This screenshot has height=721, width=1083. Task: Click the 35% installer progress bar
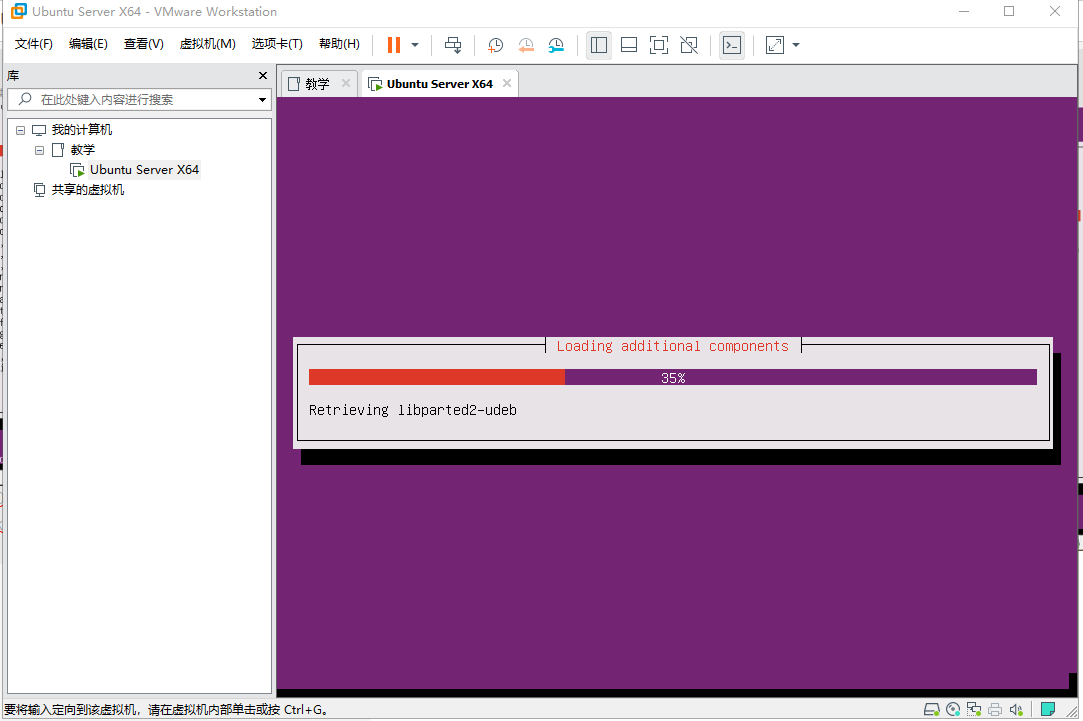pos(673,377)
